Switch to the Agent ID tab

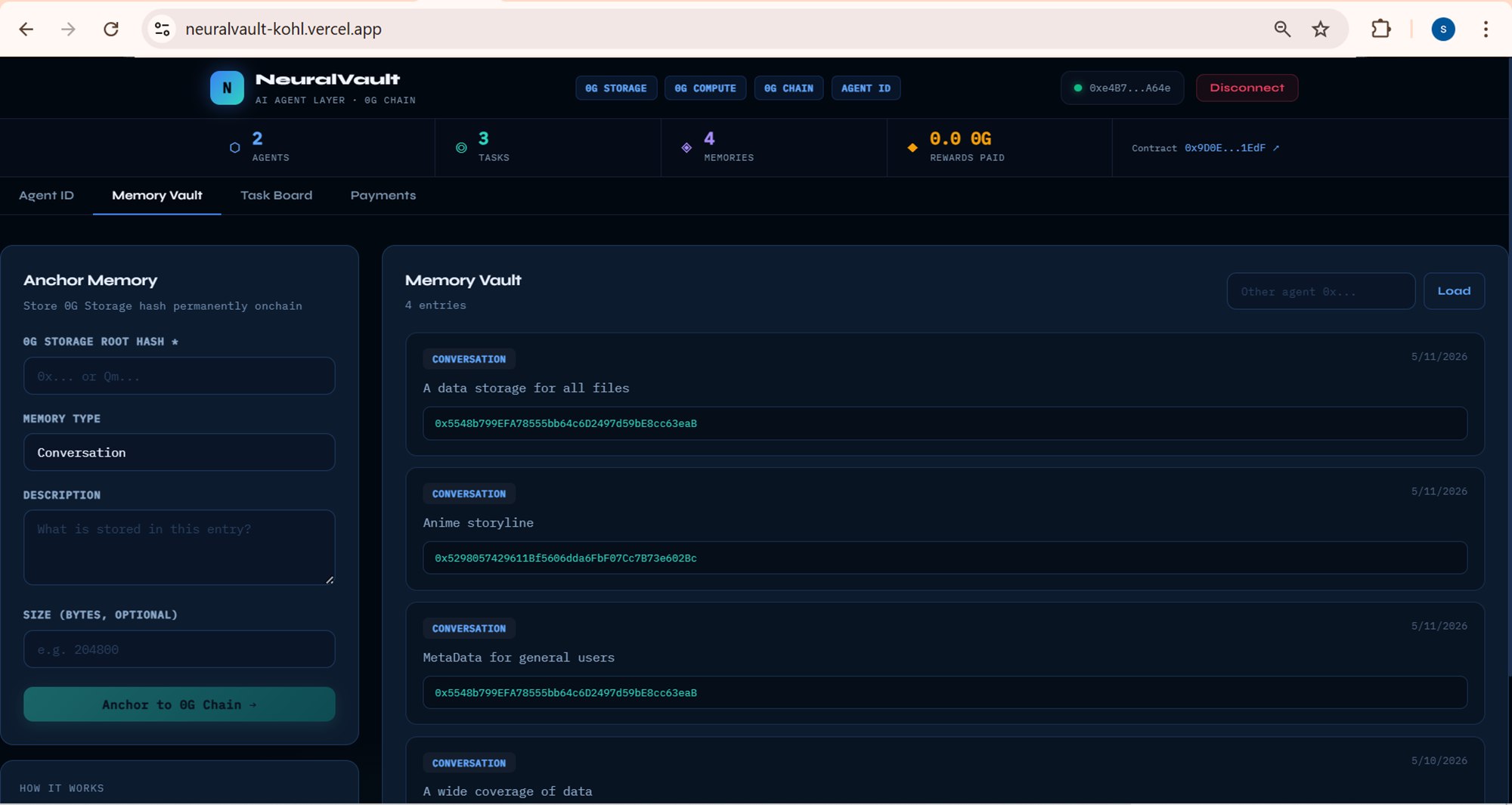(46, 195)
